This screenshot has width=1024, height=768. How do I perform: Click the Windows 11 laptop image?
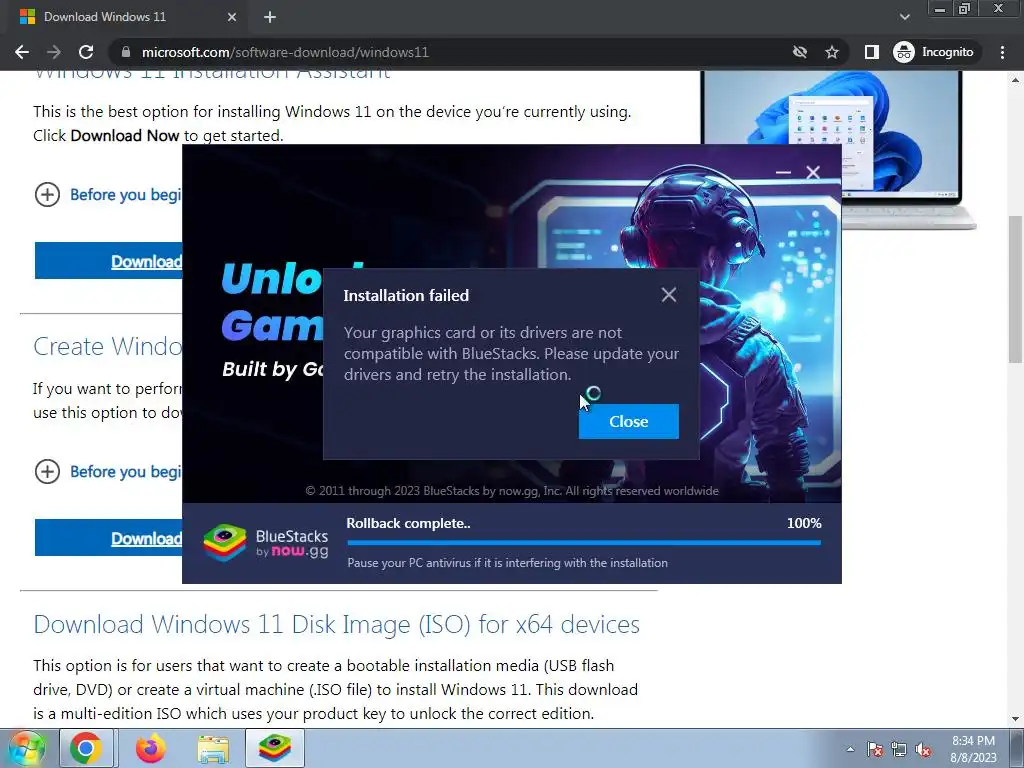908,150
